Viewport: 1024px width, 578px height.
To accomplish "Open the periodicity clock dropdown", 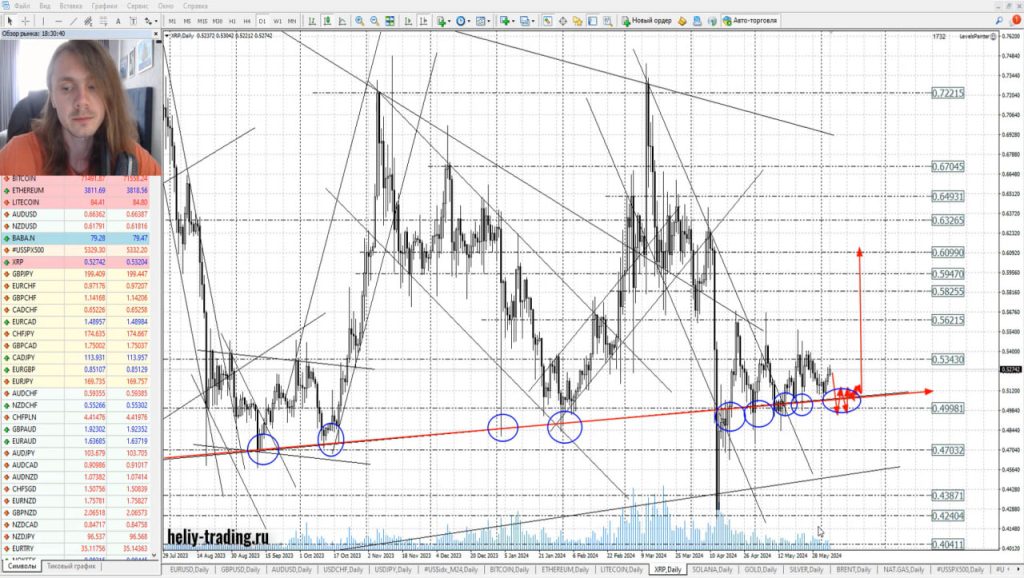I will [464, 20].
